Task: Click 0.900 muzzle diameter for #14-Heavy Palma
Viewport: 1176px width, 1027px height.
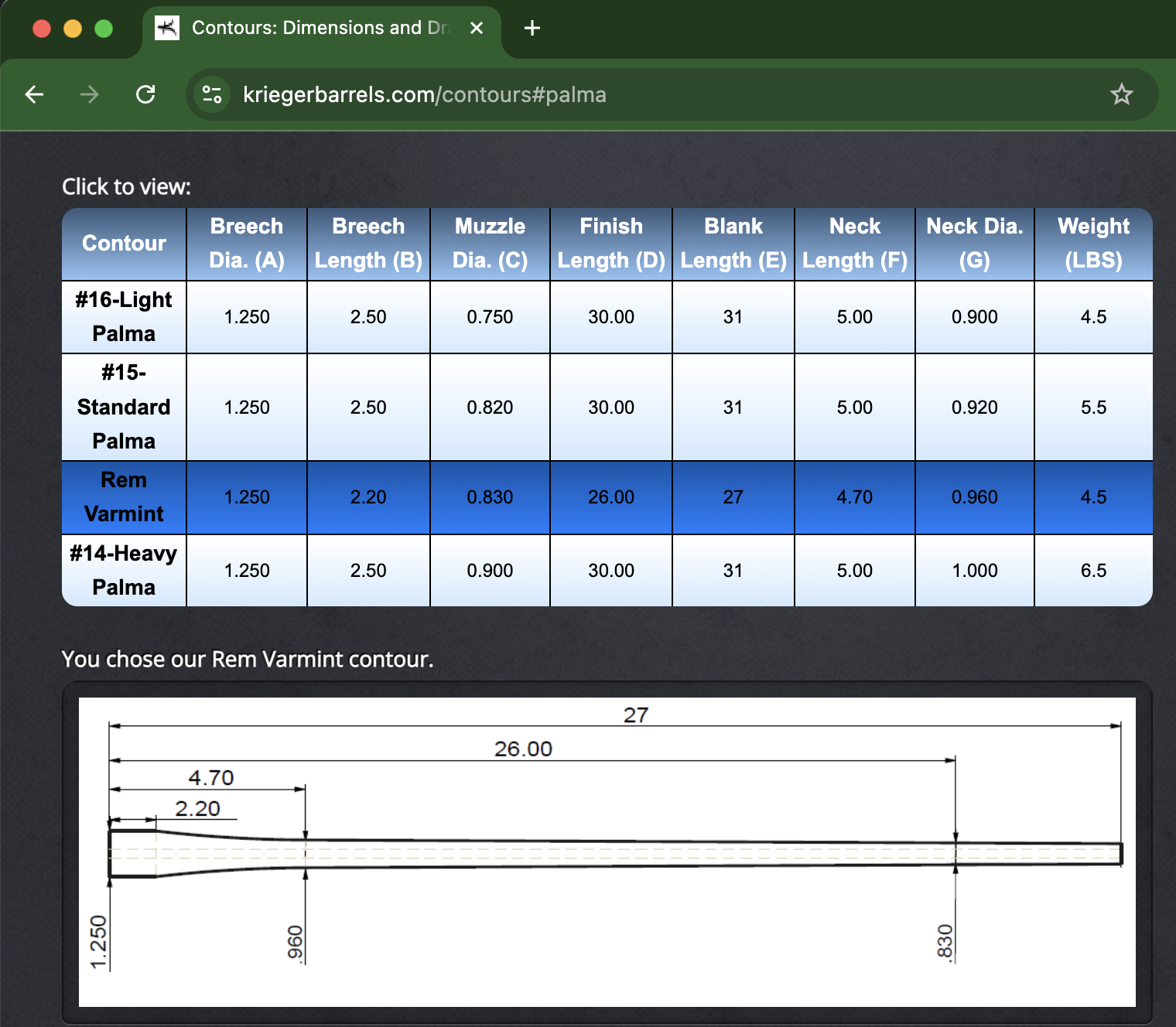Action: (490, 571)
